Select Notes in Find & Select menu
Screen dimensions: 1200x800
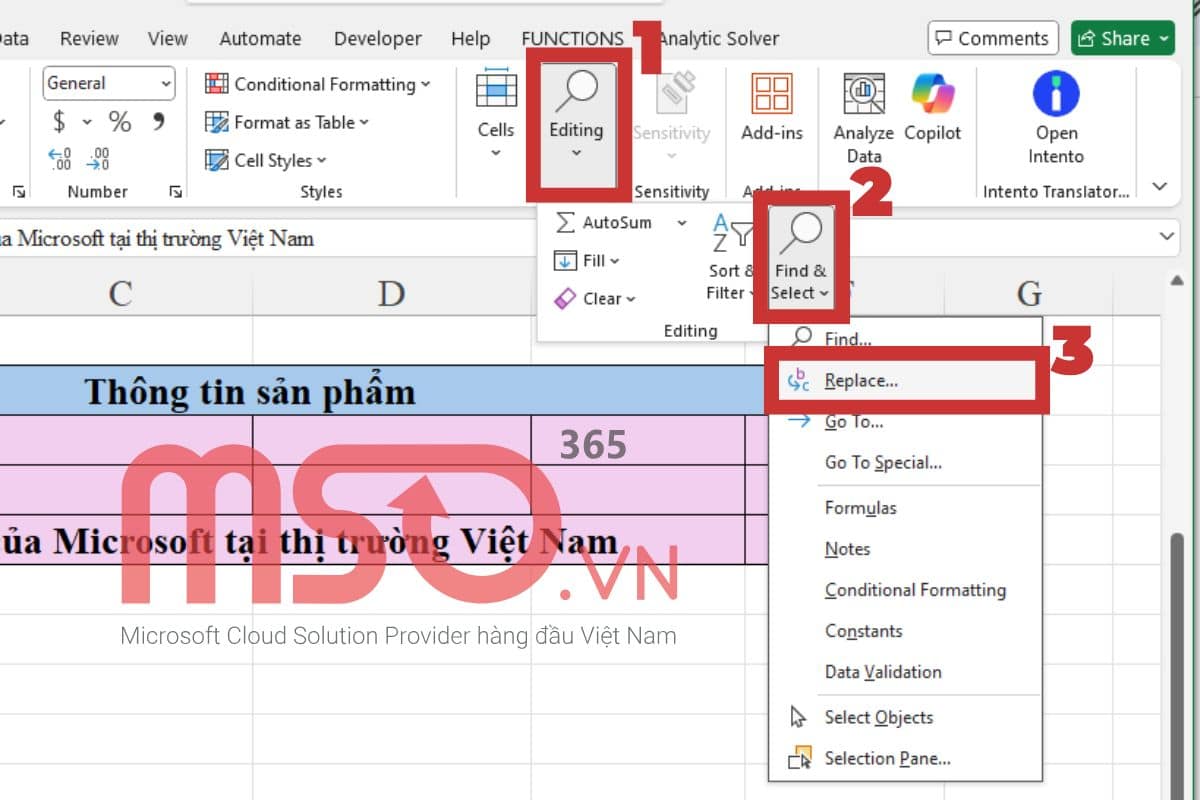click(907, 549)
